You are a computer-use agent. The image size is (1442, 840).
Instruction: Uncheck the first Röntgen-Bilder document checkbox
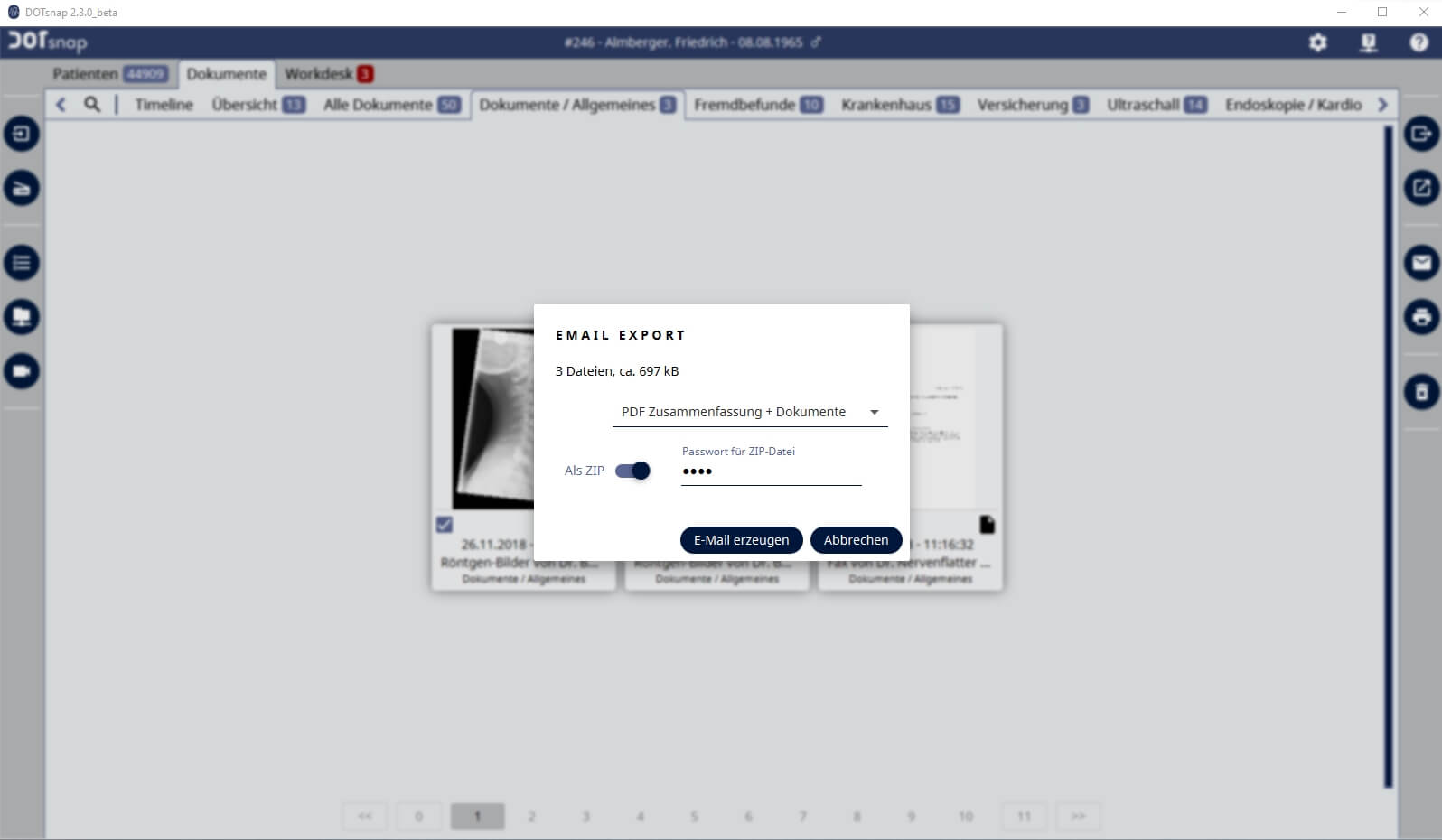tap(445, 525)
